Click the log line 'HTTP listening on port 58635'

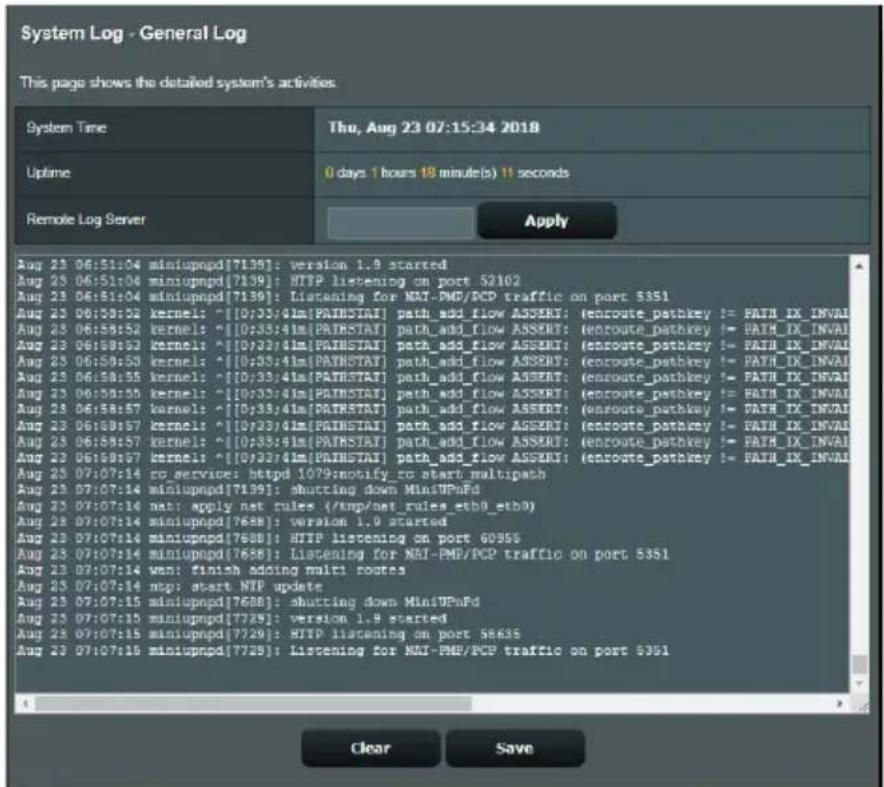point(268,634)
